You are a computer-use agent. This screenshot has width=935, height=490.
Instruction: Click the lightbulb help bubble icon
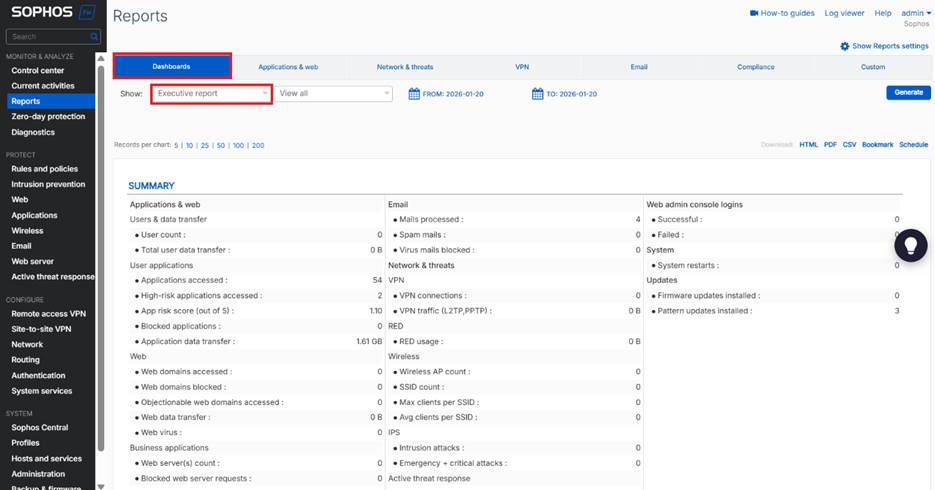click(x=910, y=246)
